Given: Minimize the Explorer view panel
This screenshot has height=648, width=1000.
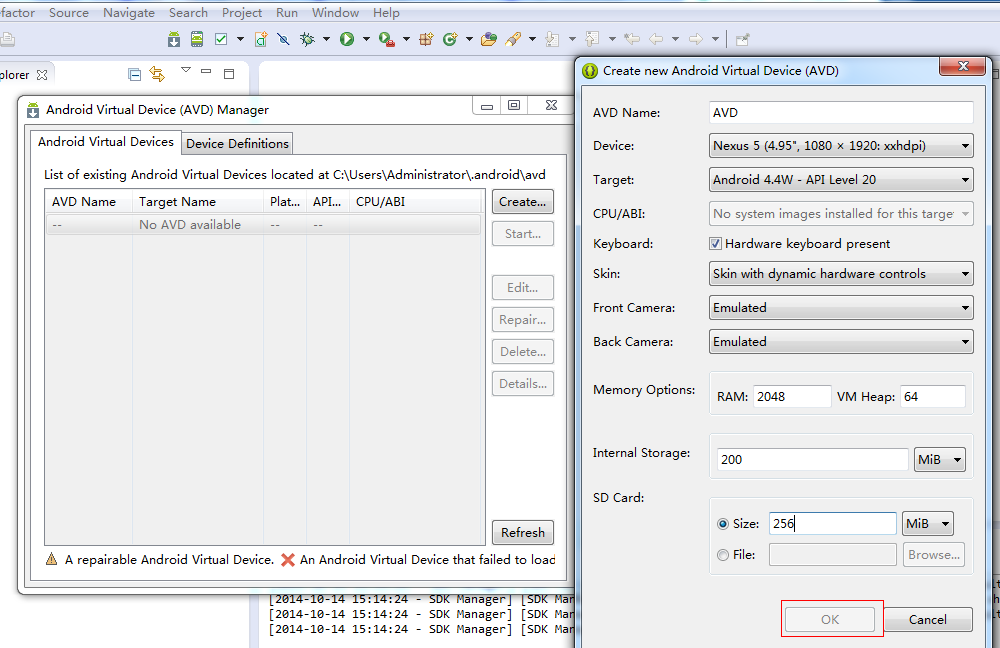Looking at the screenshot, I should click(206, 71).
